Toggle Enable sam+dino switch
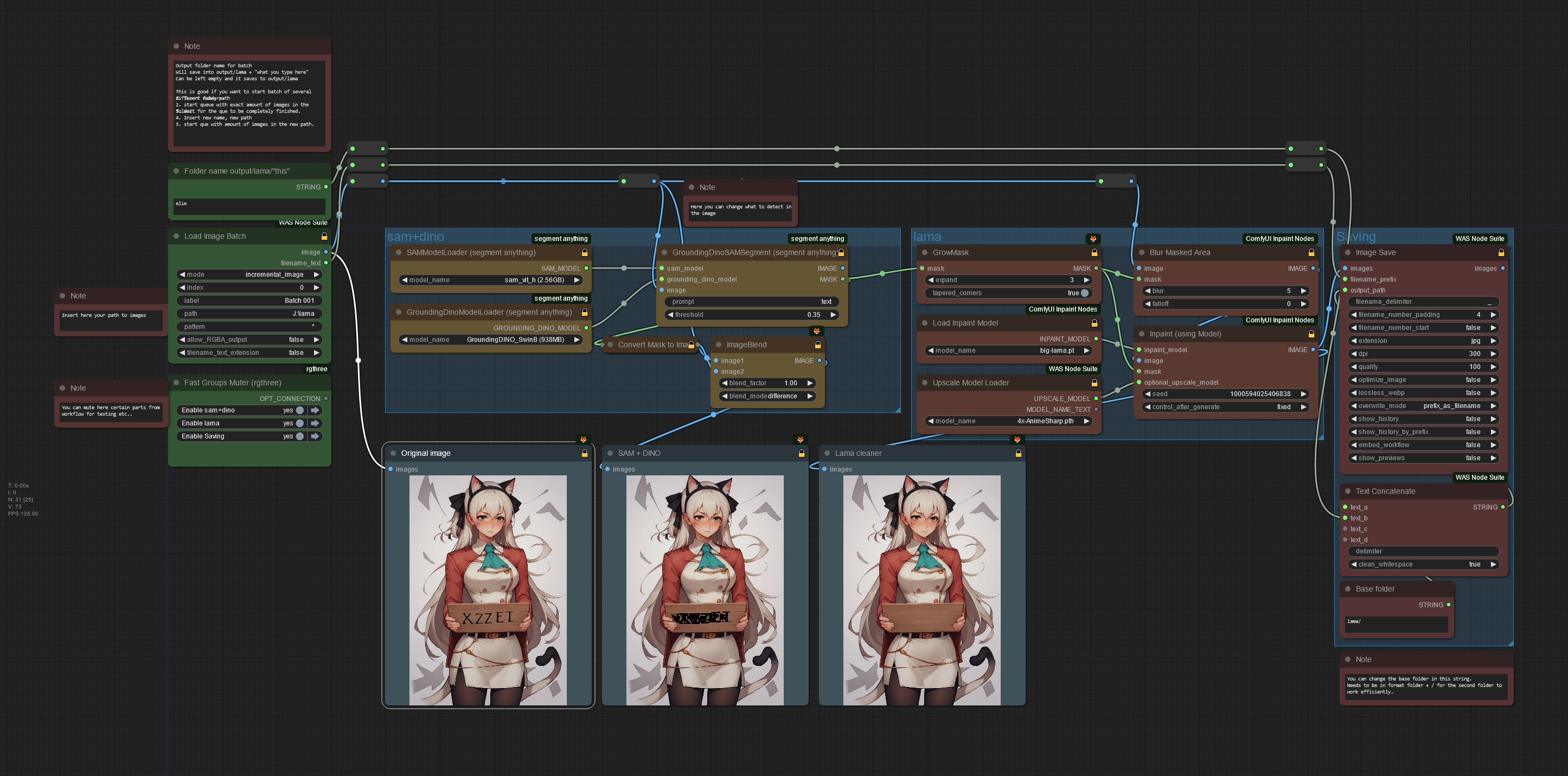Image resolution: width=1568 pixels, height=776 pixels. [299, 411]
